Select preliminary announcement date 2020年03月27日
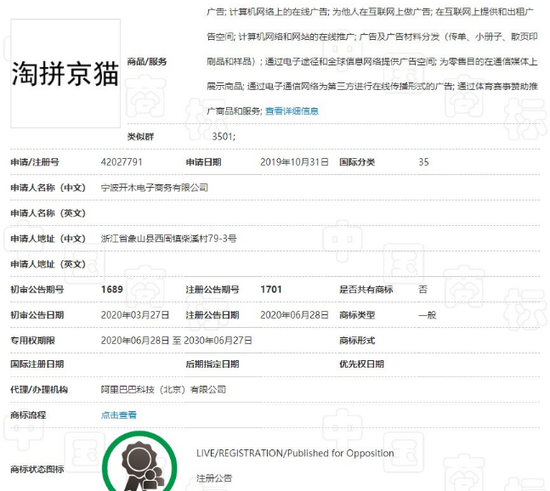Image resolution: width=550 pixels, height=491 pixels. click(135, 315)
